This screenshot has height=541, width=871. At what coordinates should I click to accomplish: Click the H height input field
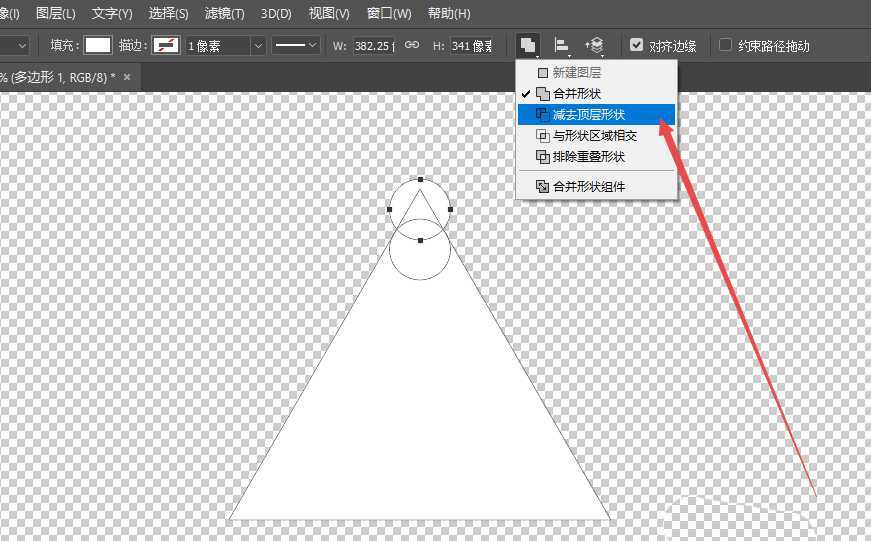pyautogui.click(x=471, y=46)
